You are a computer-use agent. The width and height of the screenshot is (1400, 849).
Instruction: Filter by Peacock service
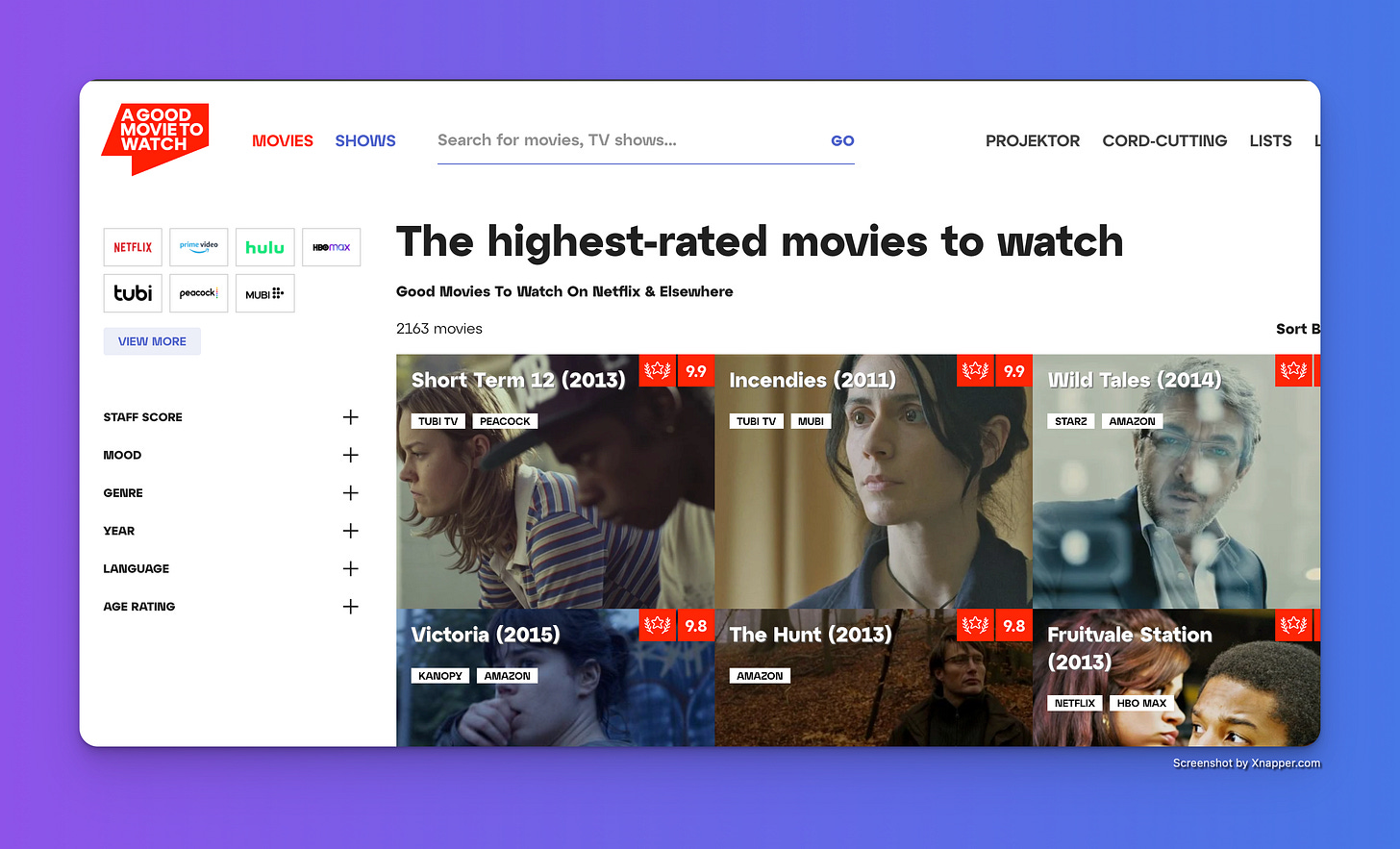coord(199,293)
